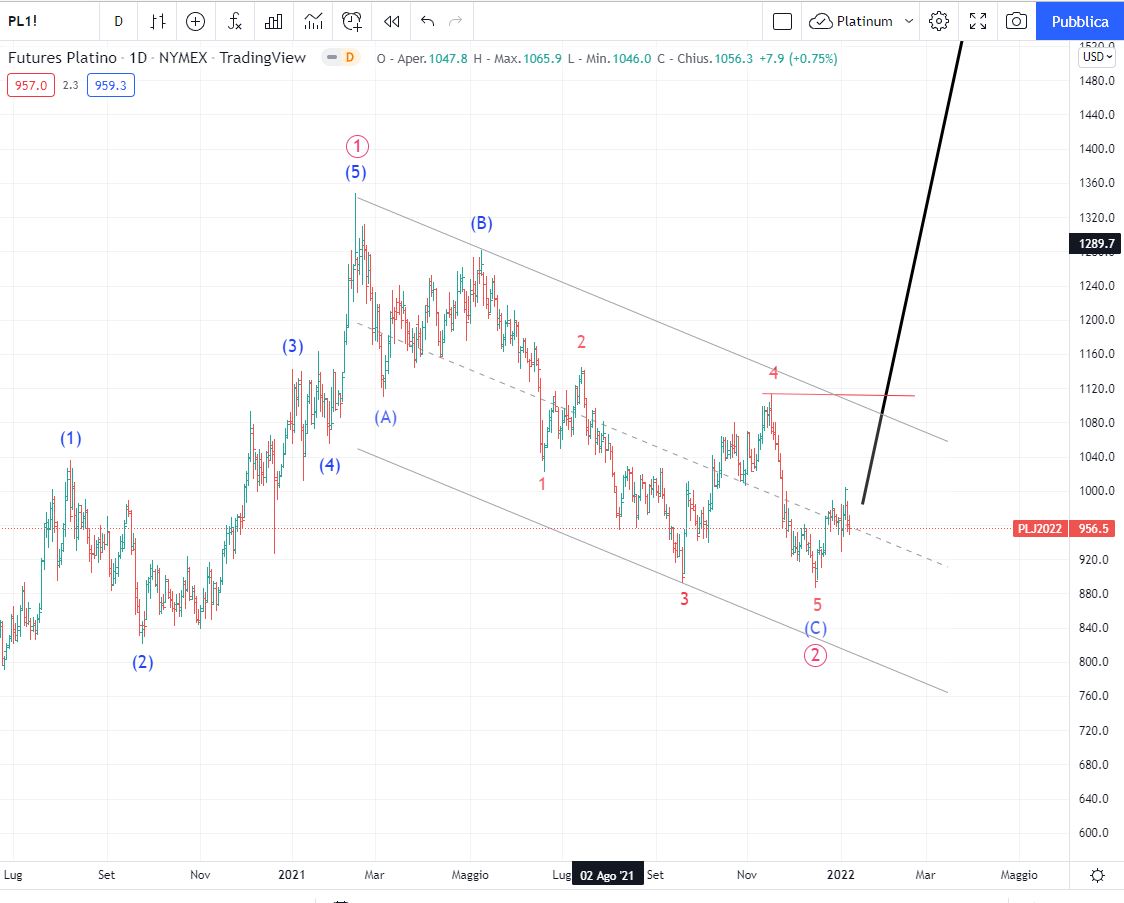Open chart settings gear in top toolbar
This screenshot has height=903, width=1124.
pos(938,22)
